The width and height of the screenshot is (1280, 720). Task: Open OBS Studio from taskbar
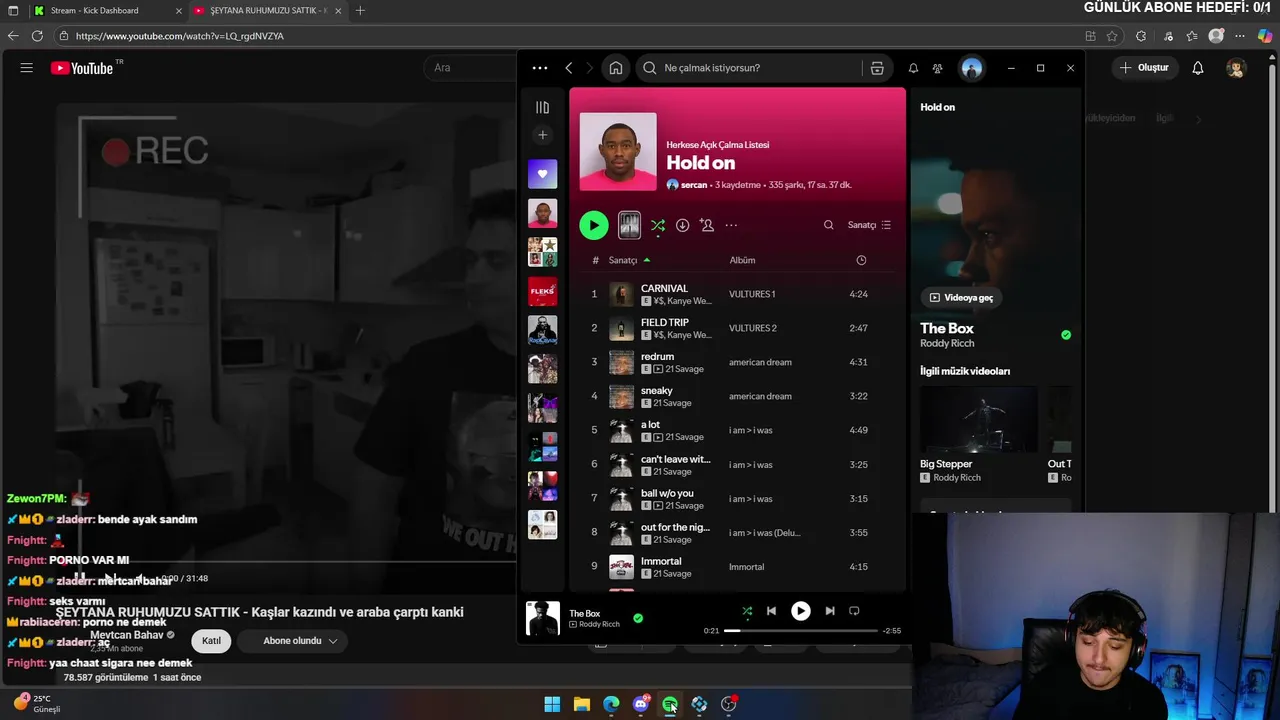(x=728, y=704)
